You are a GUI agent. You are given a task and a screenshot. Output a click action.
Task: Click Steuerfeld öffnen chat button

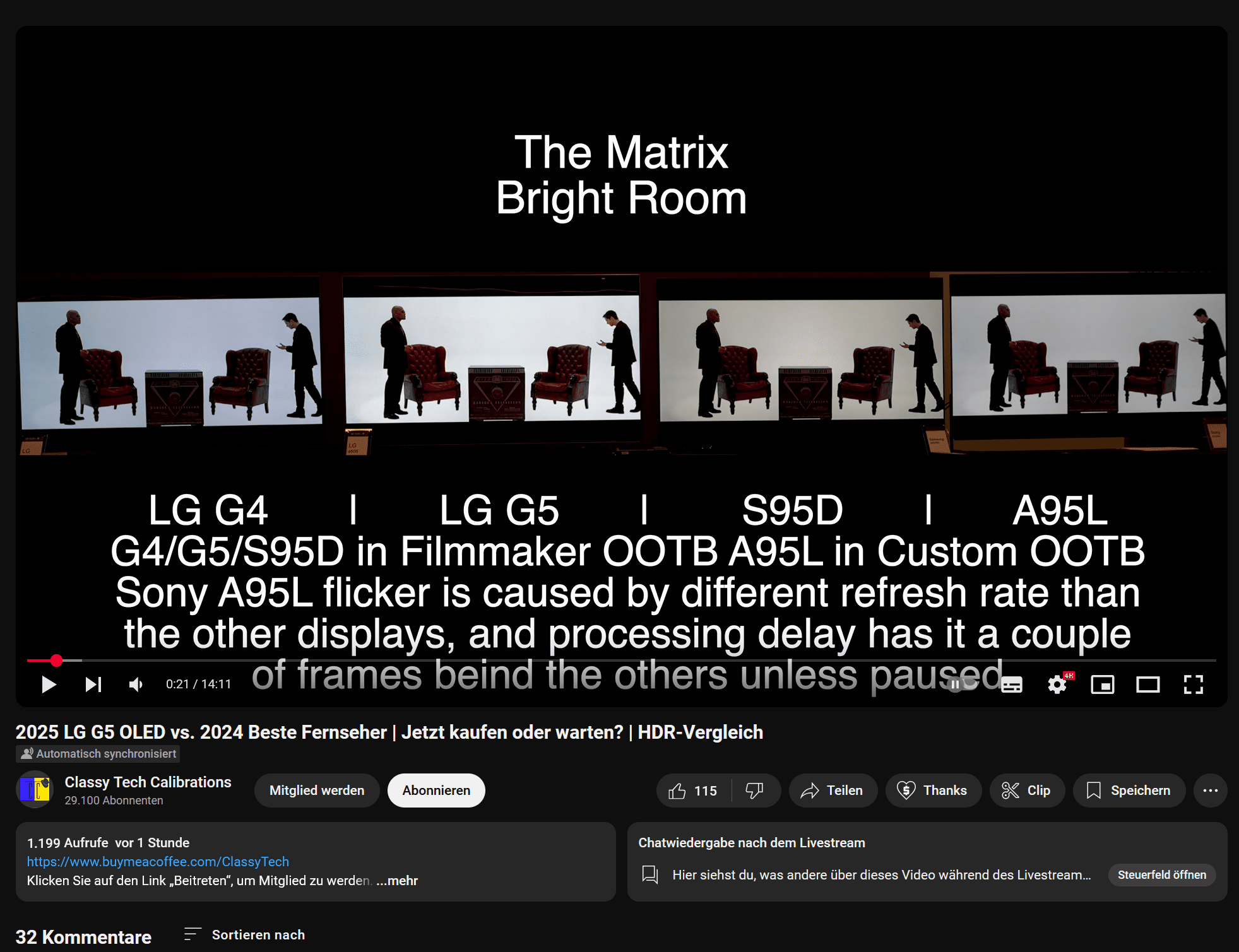(x=1161, y=875)
